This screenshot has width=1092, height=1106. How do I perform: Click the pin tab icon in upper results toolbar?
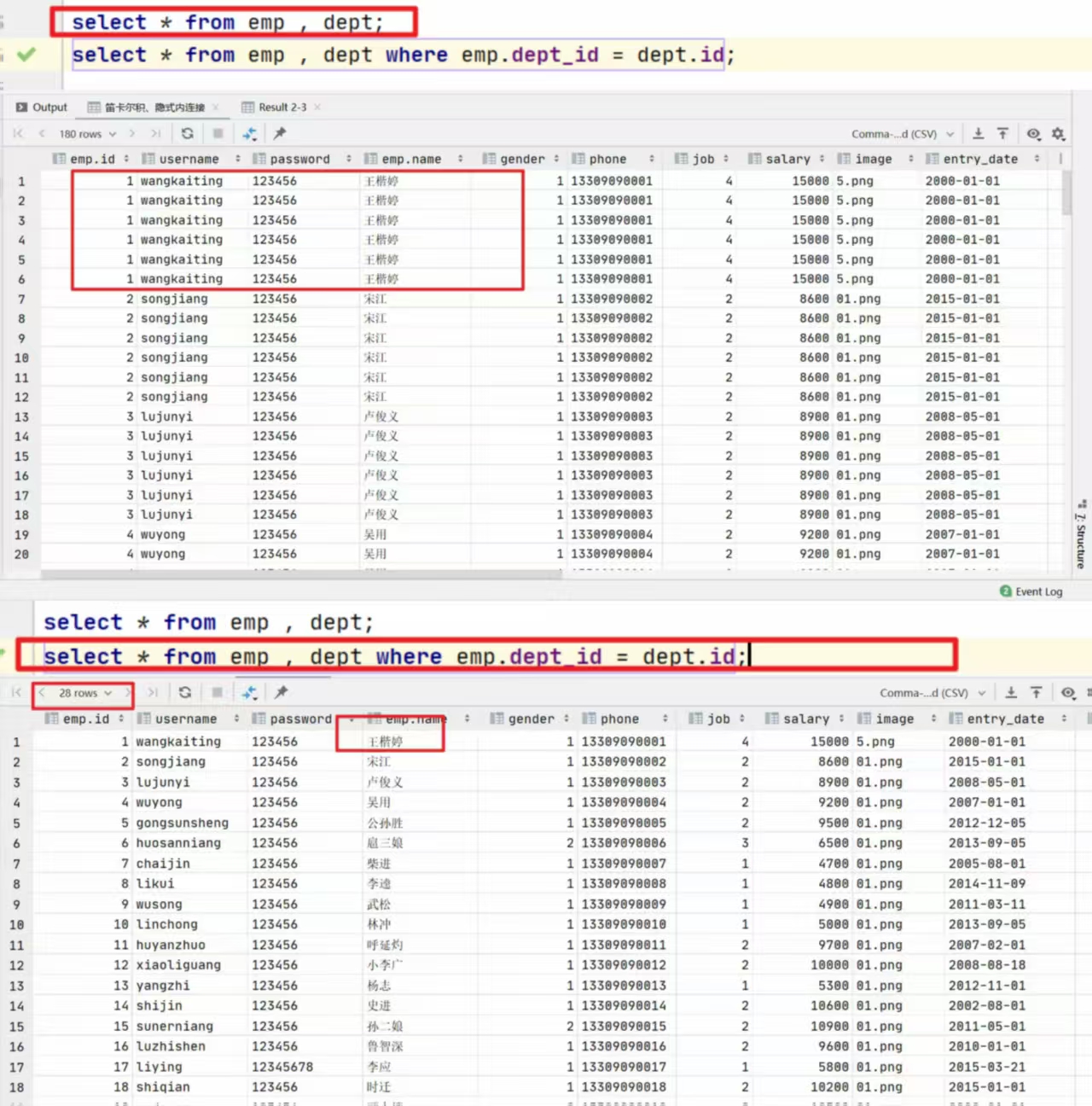(x=280, y=133)
